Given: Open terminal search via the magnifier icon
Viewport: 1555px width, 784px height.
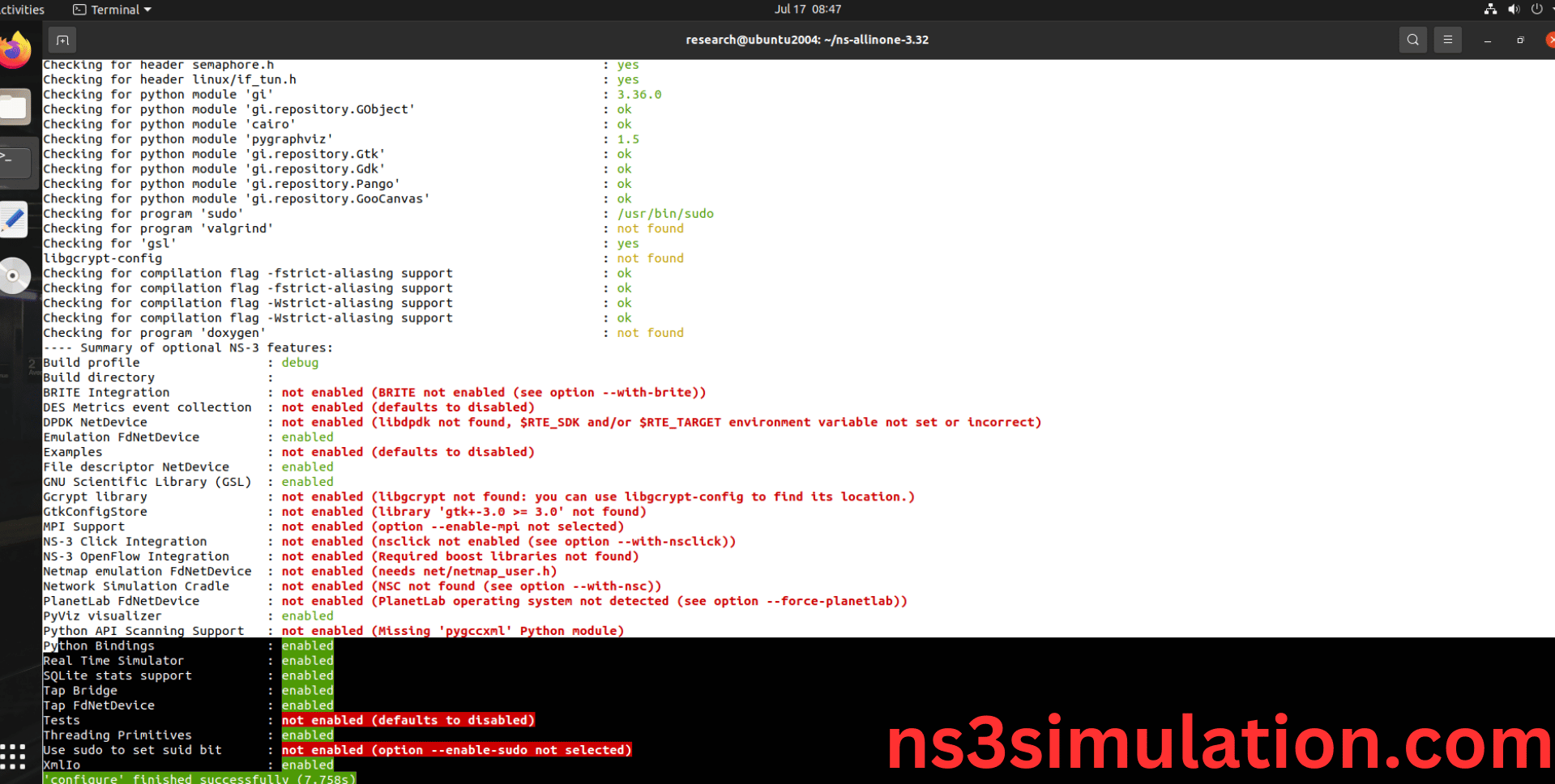Looking at the screenshot, I should (1412, 40).
